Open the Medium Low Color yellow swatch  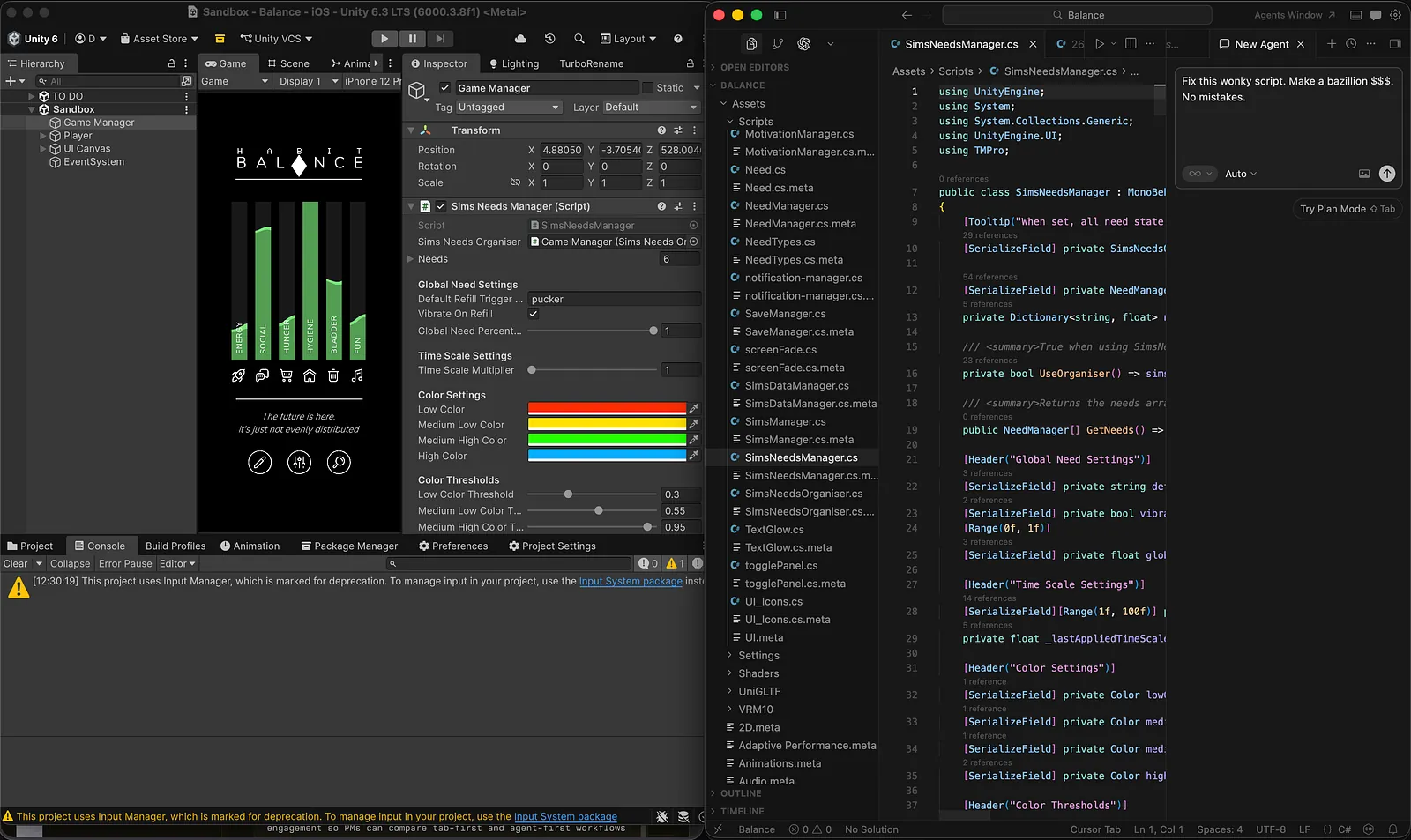pos(607,424)
